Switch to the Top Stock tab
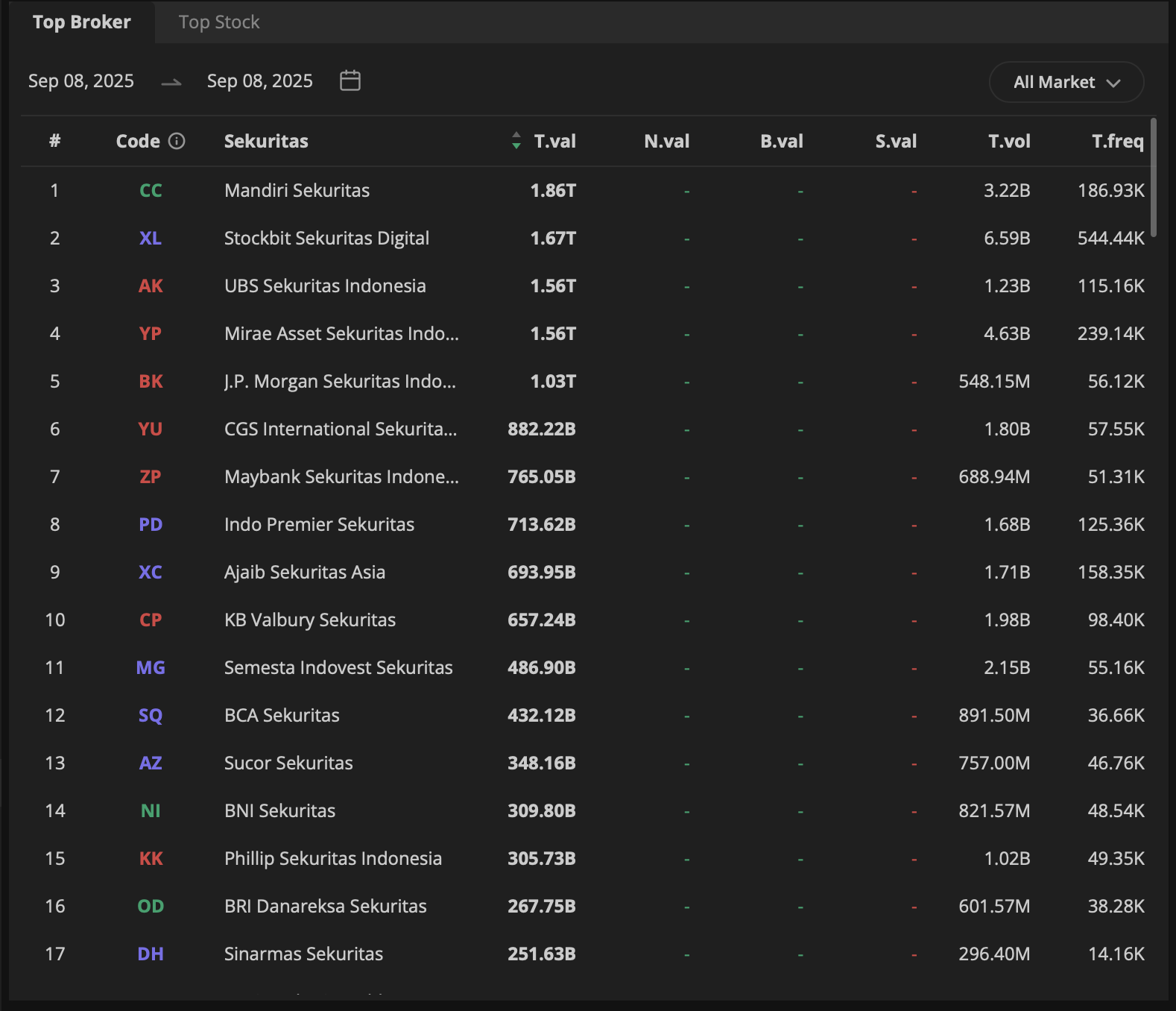1176x1011 pixels. [x=219, y=22]
